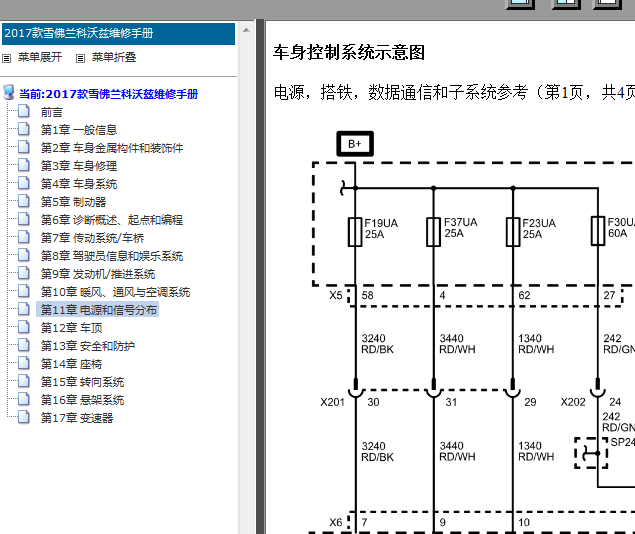
Task: Click the 菜单折叠 collapse-menu icon
Action: coord(81,58)
